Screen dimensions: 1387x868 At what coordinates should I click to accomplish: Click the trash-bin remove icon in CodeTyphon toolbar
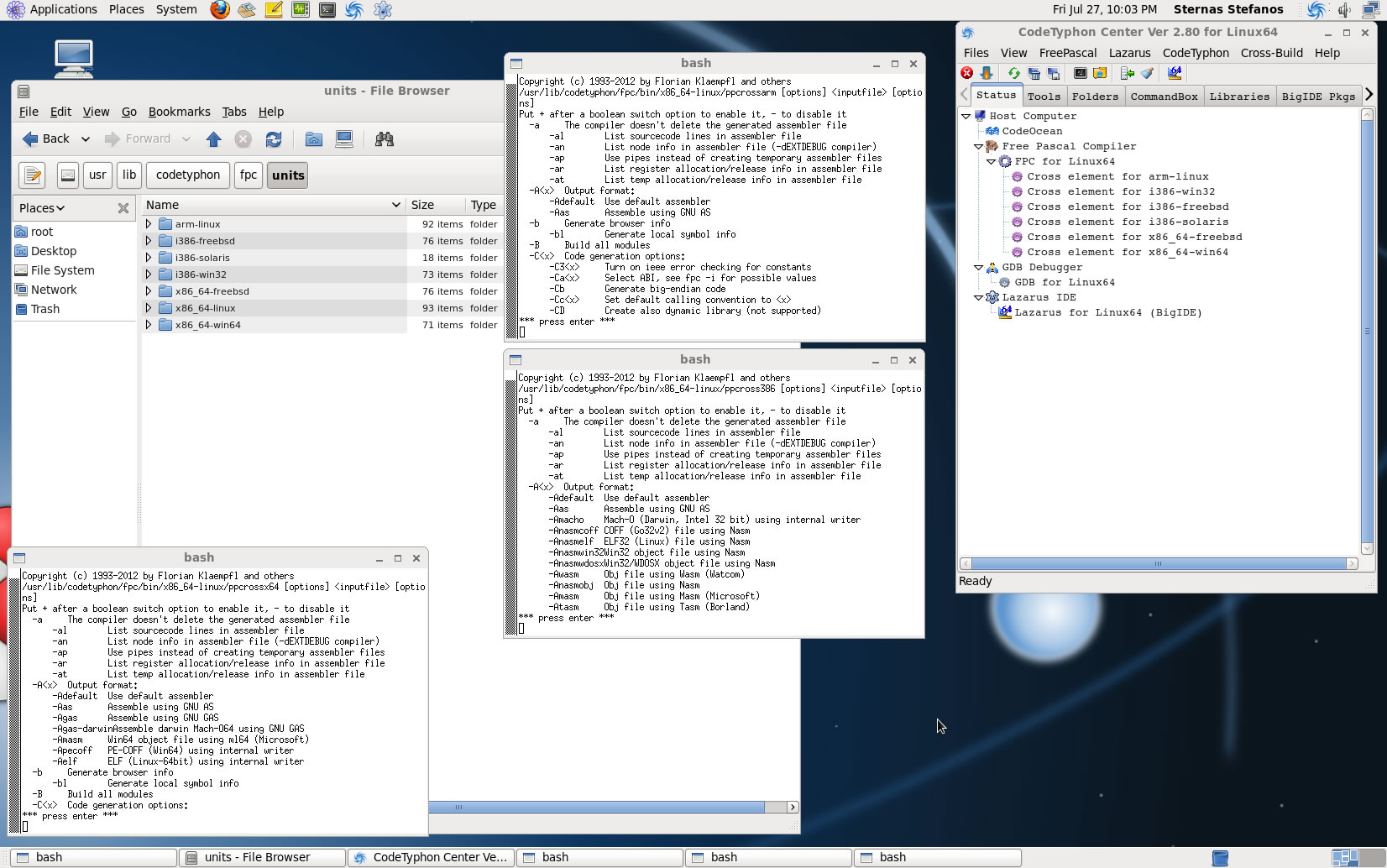coord(1034,73)
